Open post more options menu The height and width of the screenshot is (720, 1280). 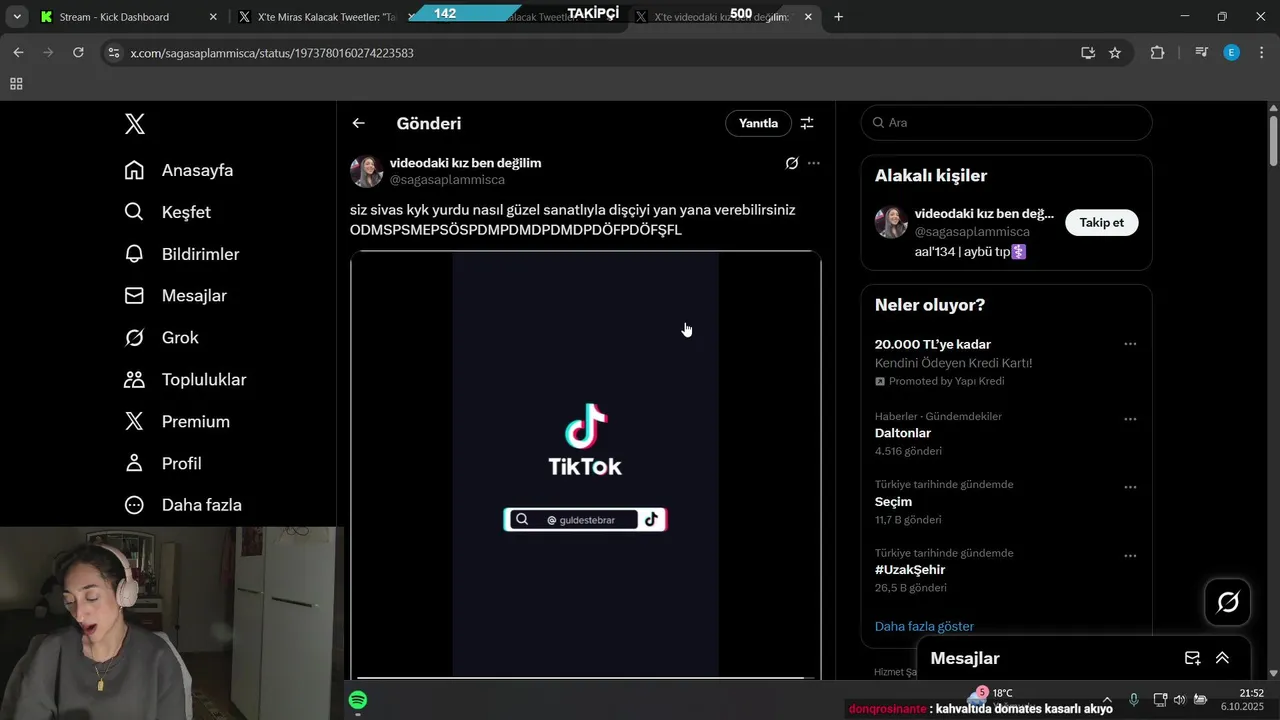pyautogui.click(x=814, y=163)
